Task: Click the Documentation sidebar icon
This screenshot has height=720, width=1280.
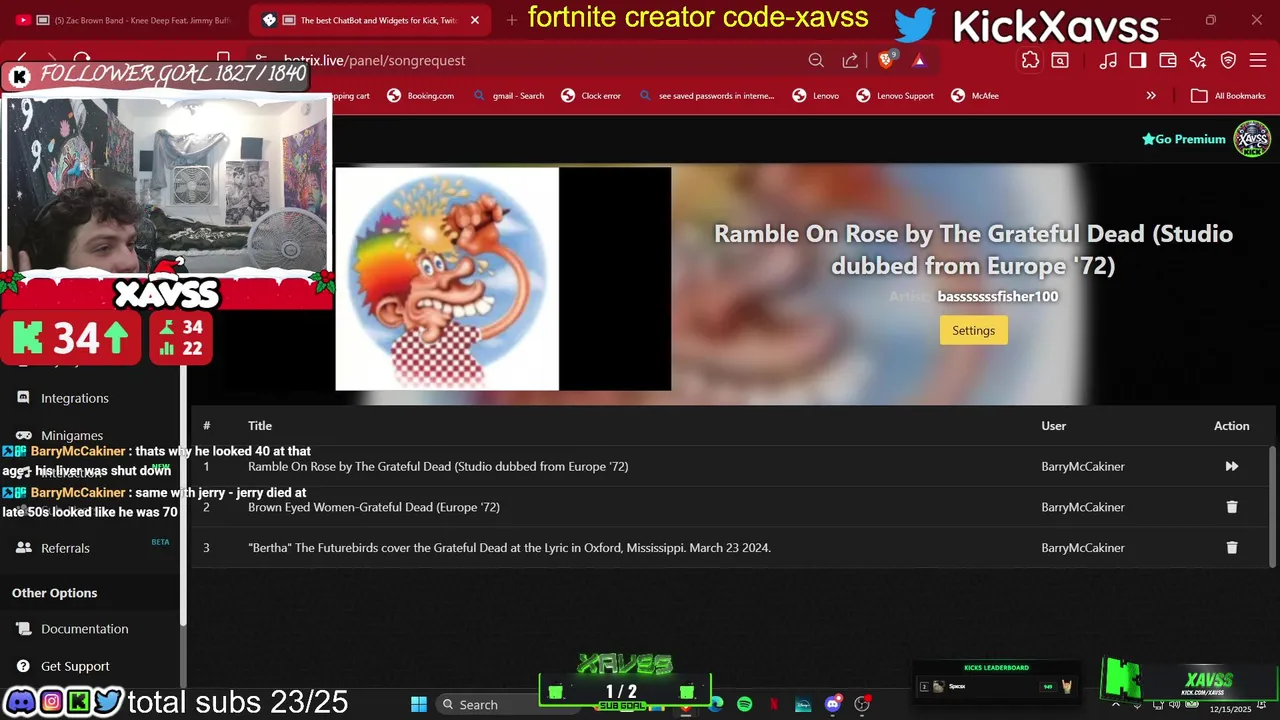Action: pyautogui.click(x=23, y=629)
